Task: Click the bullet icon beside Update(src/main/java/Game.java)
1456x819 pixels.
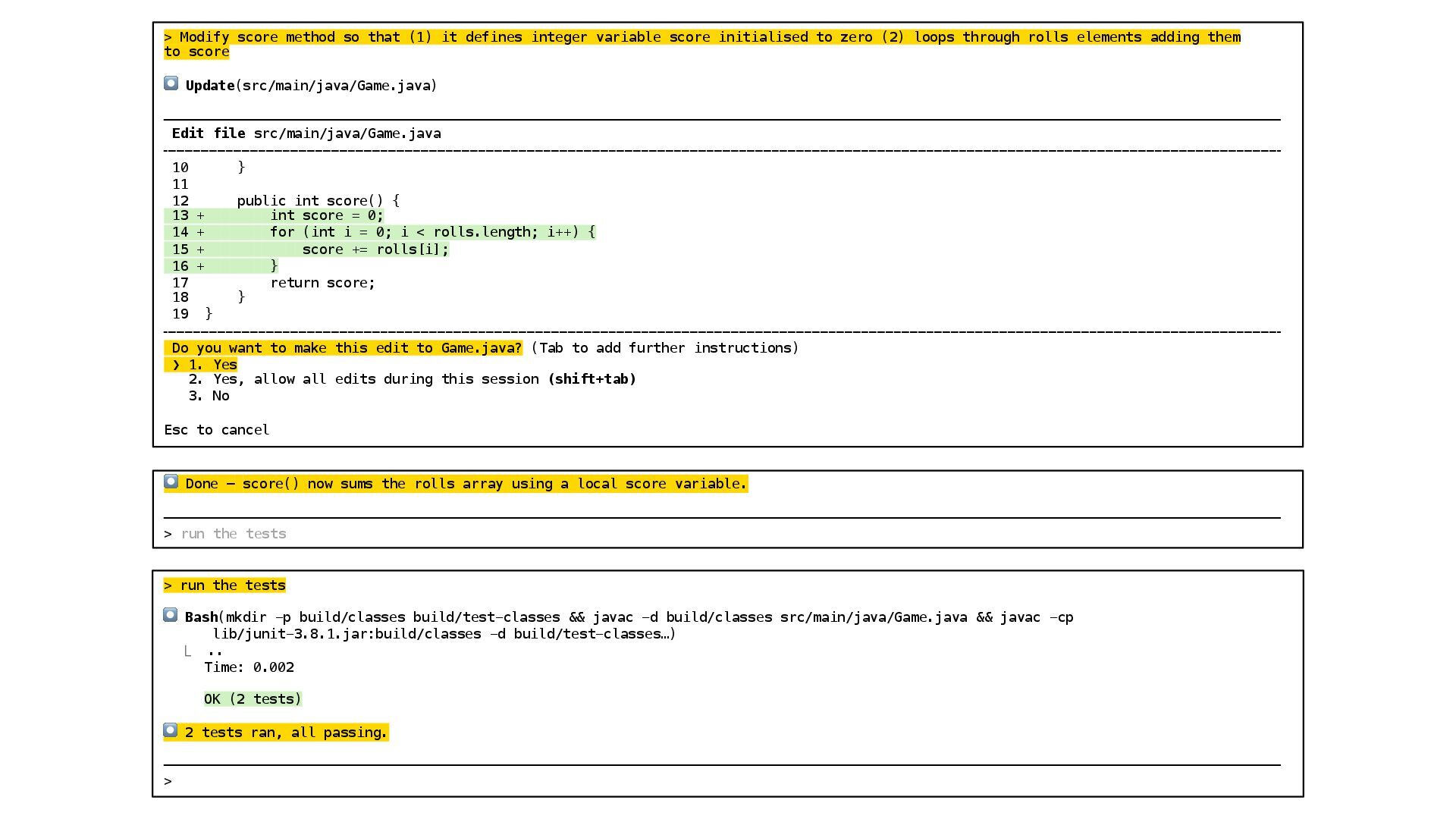Action: click(x=171, y=83)
